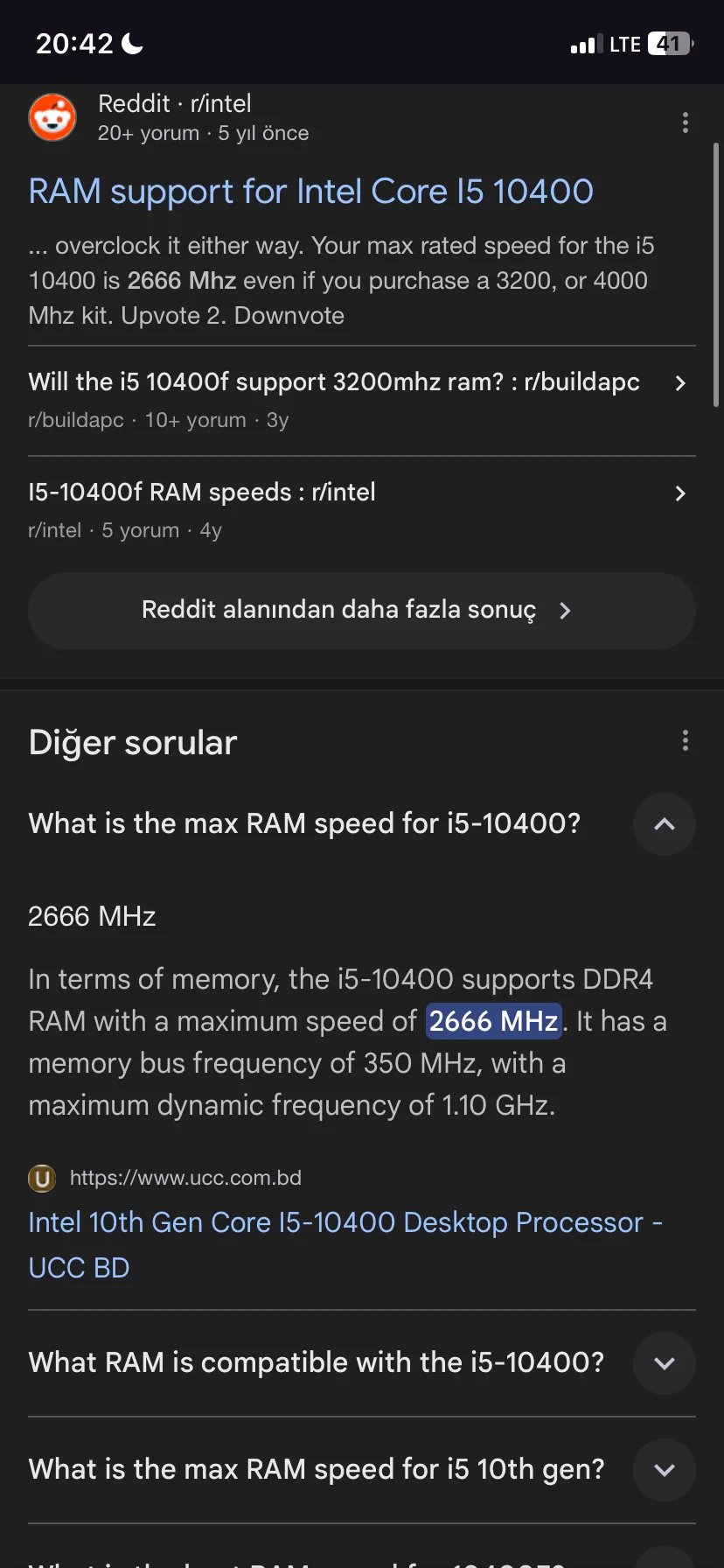Tap the battery indicator in status bar
This screenshot has width=724, height=1568.
tap(670, 44)
